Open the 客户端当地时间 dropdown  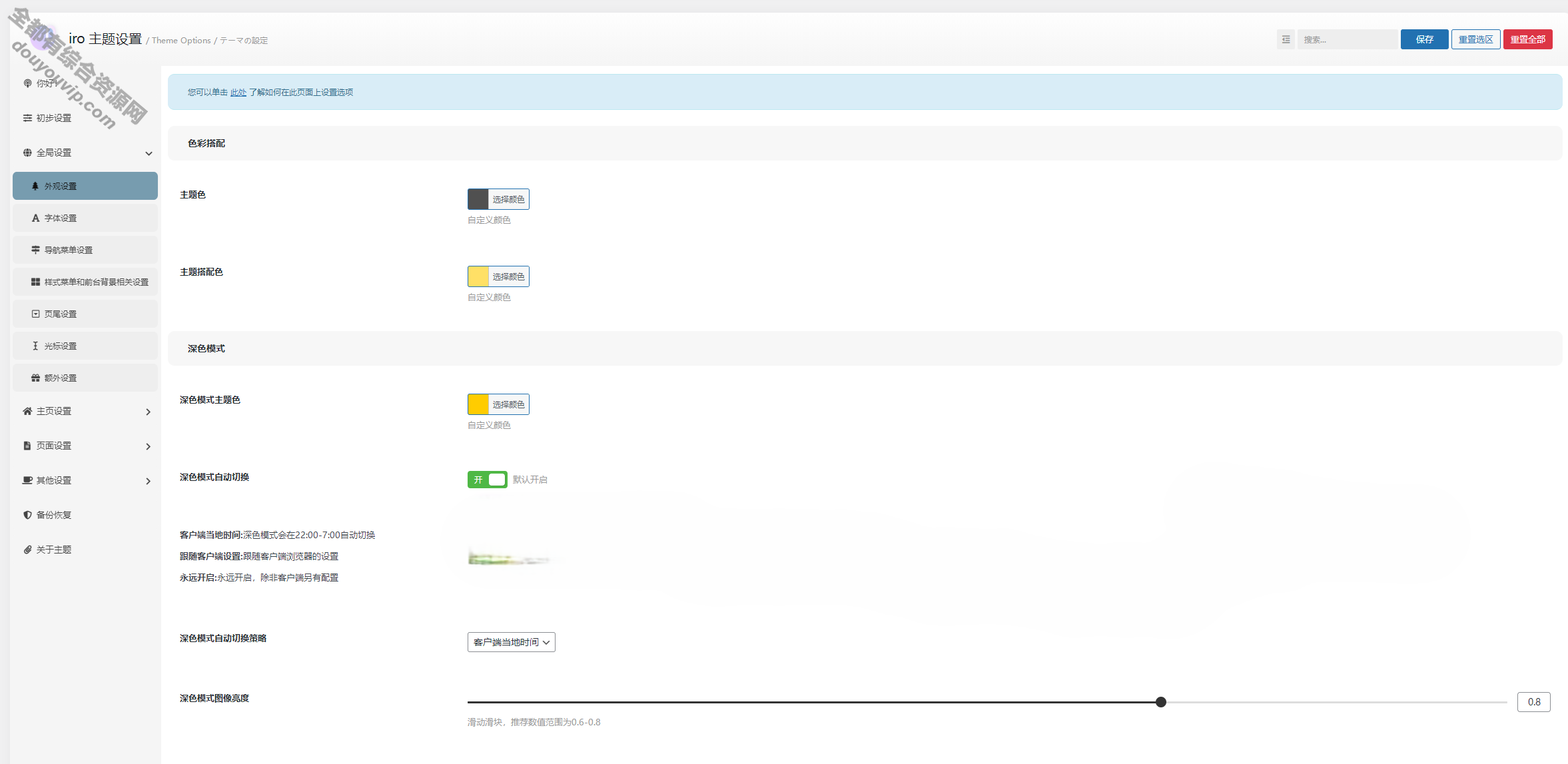(x=511, y=642)
